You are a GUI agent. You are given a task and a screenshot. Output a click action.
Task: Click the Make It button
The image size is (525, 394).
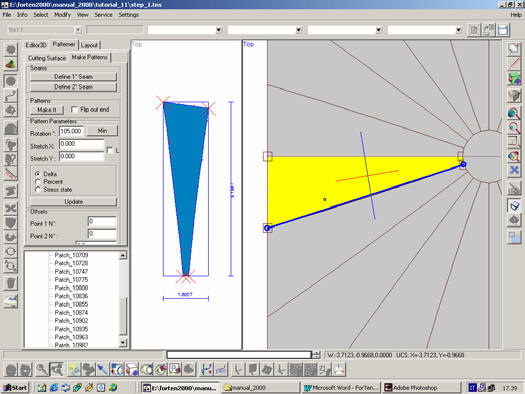coord(47,110)
